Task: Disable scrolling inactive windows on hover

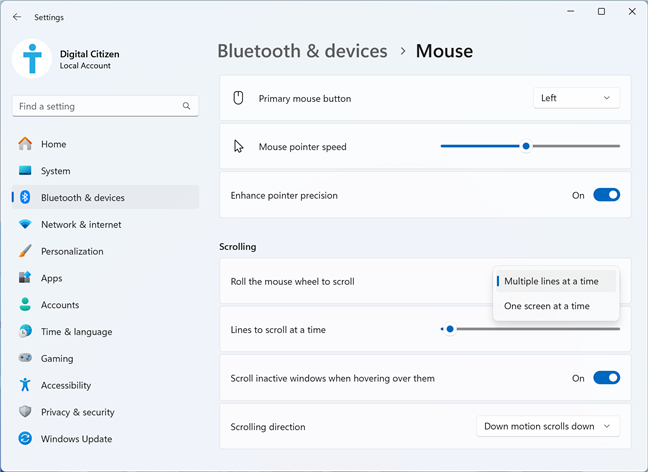Action: [x=606, y=378]
